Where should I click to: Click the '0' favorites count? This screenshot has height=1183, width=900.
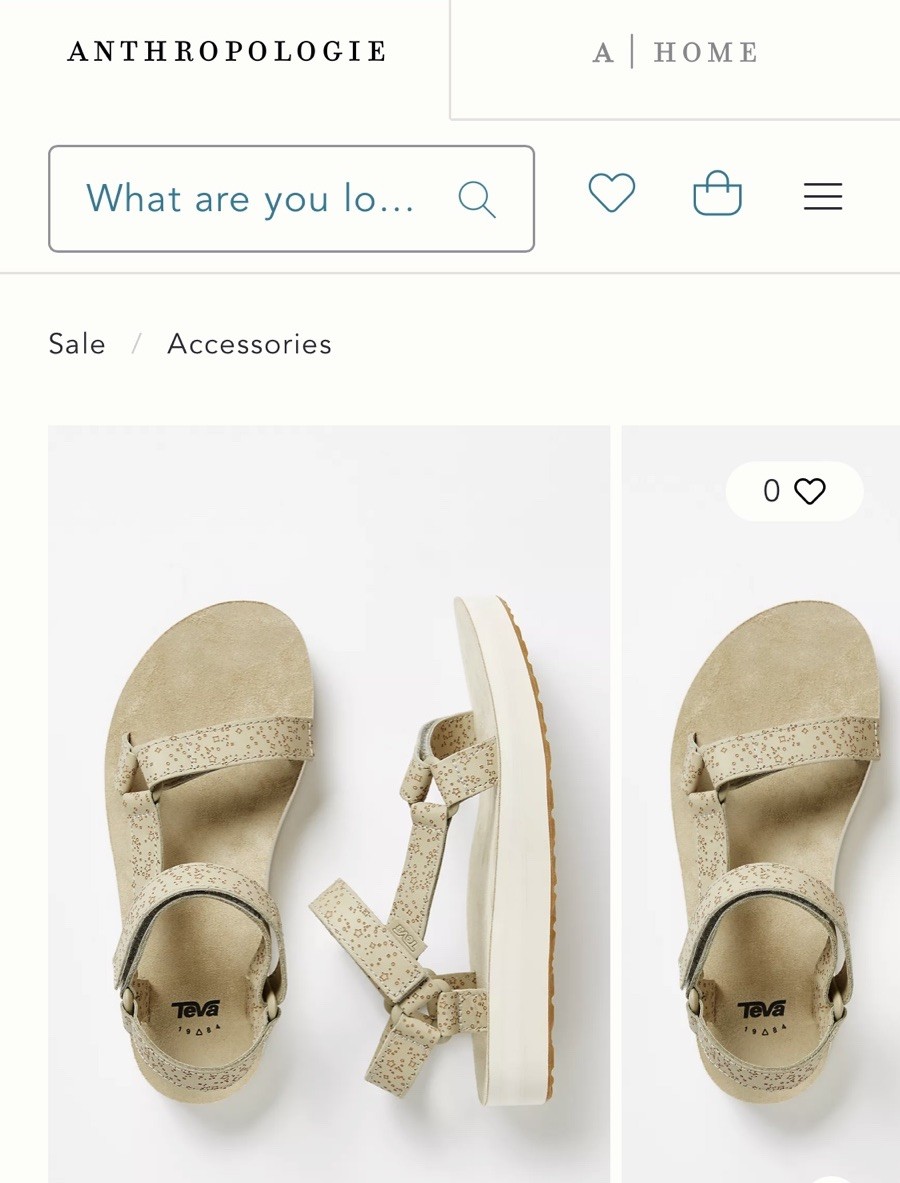pos(771,491)
